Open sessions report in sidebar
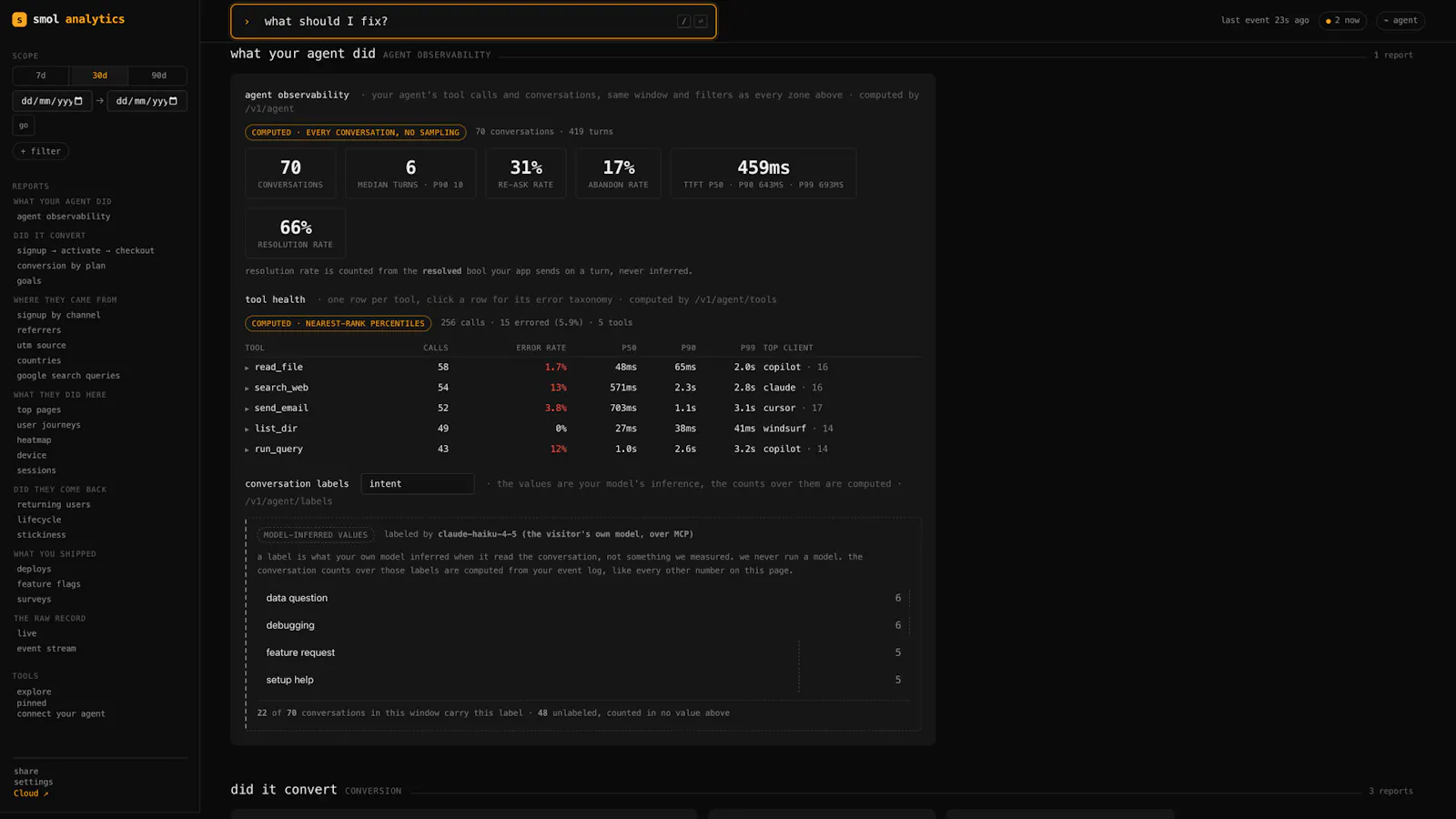Image resolution: width=1456 pixels, height=819 pixels. pyautogui.click(x=36, y=470)
